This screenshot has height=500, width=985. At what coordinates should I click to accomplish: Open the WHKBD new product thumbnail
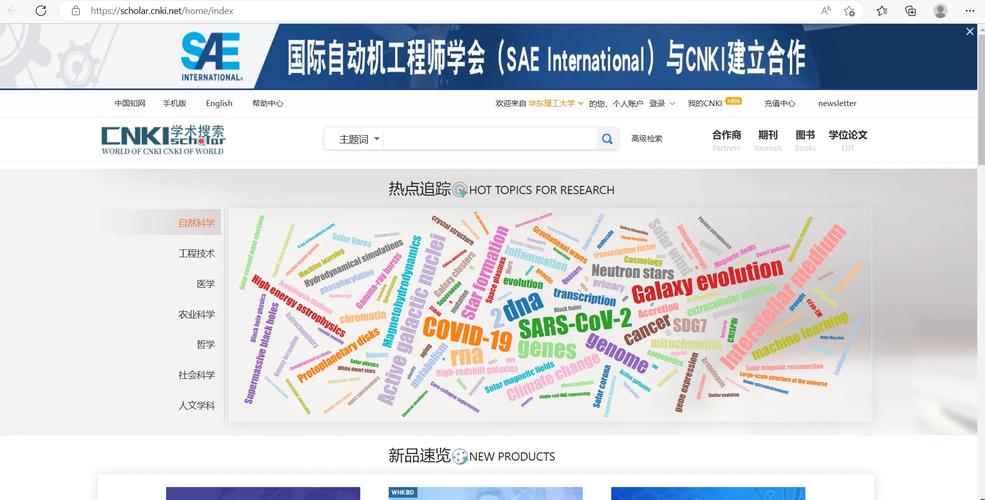click(x=486, y=493)
